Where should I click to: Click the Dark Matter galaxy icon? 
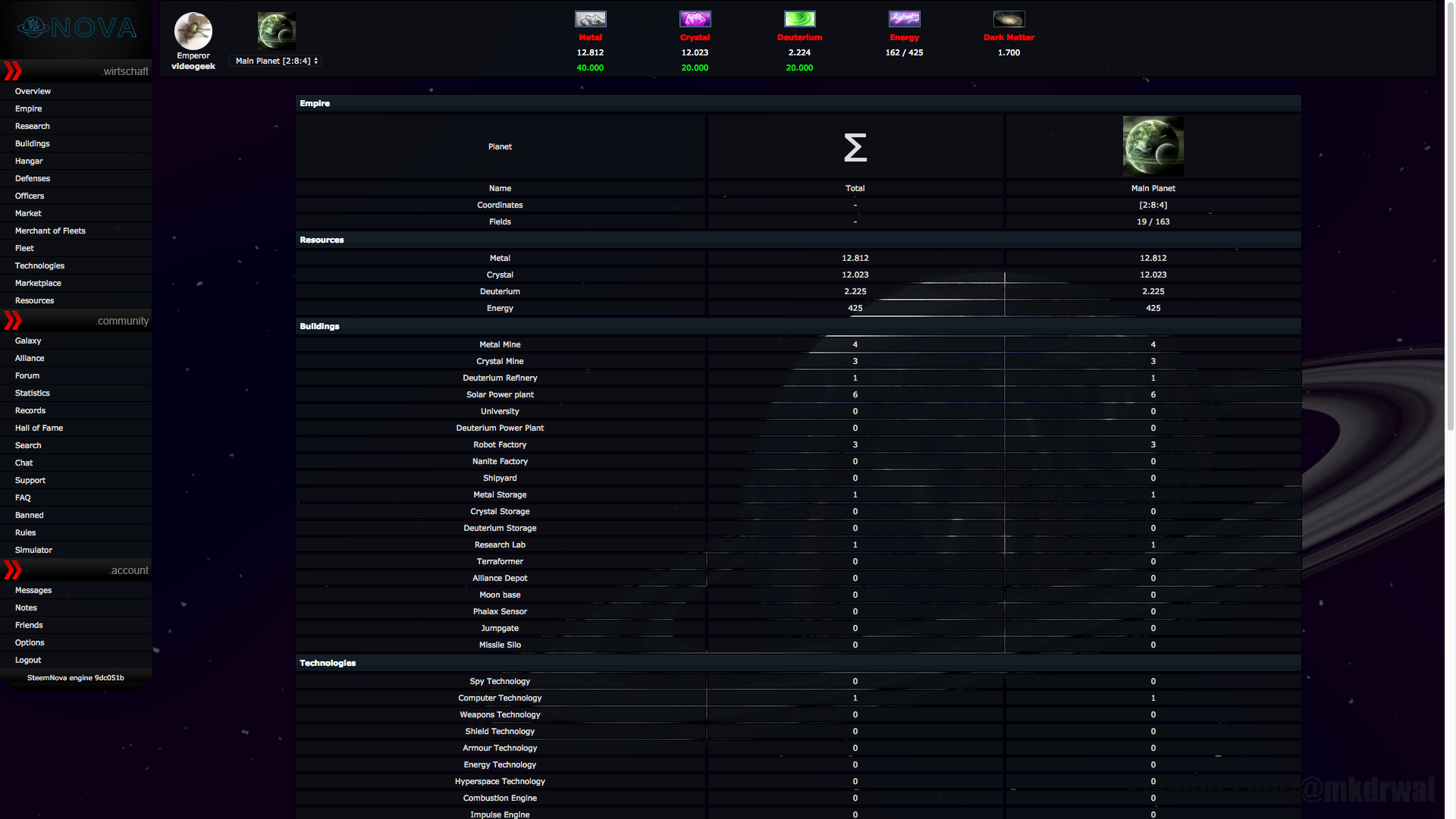pos(1009,19)
